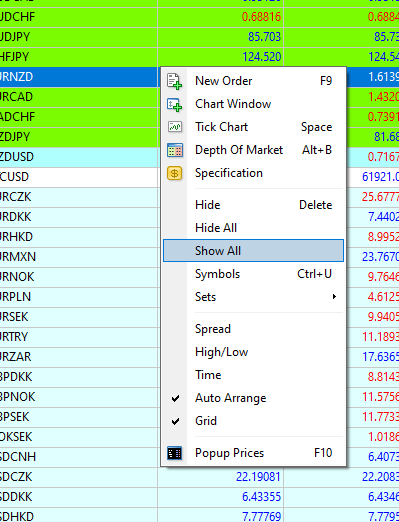399x522 pixels.
Task: Select the SDDKK symbol row
Action: pyautogui.click(x=199, y=497)
